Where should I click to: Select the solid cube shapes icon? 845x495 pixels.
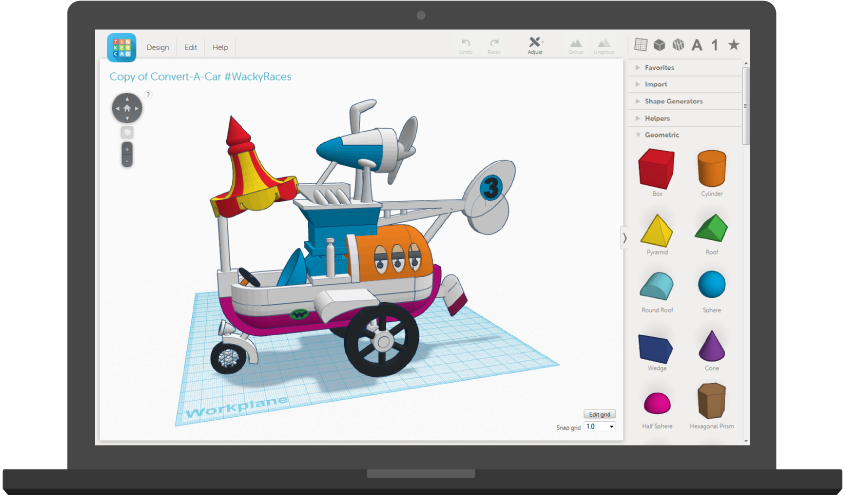pyautogui.click(x=659, y=45)
